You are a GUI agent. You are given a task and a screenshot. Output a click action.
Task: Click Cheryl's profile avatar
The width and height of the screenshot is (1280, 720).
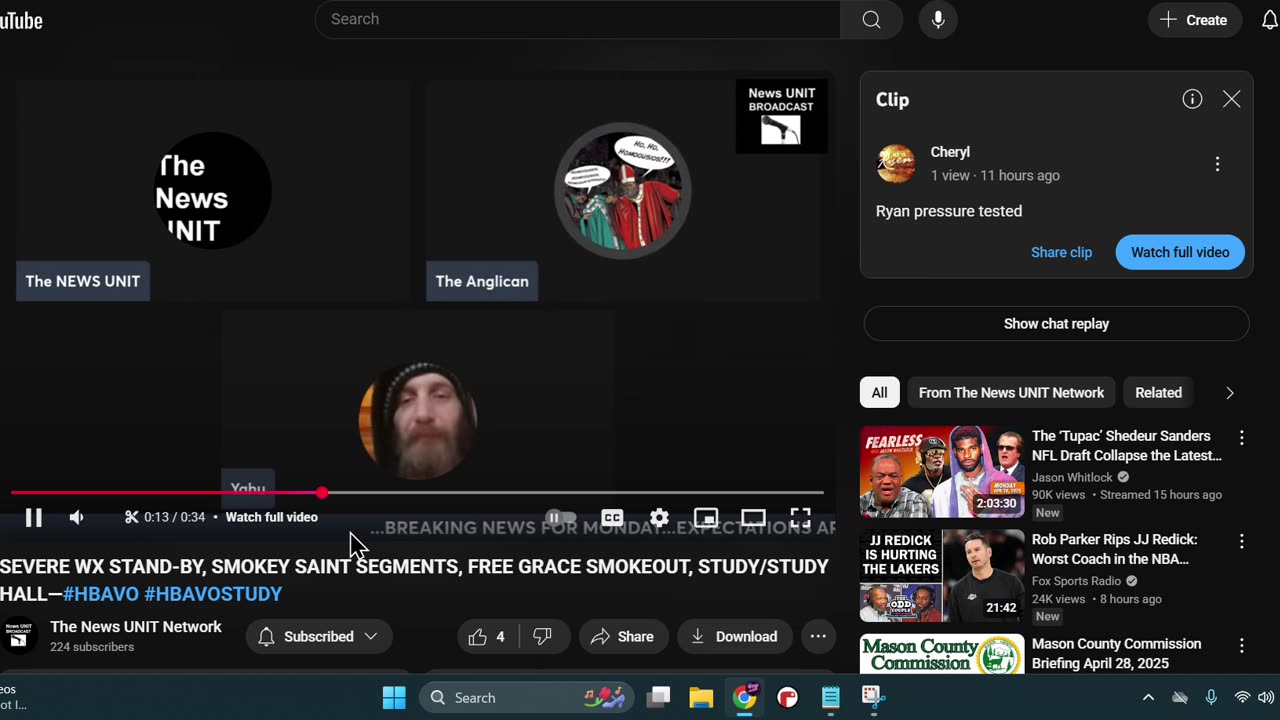pos(896,163)
